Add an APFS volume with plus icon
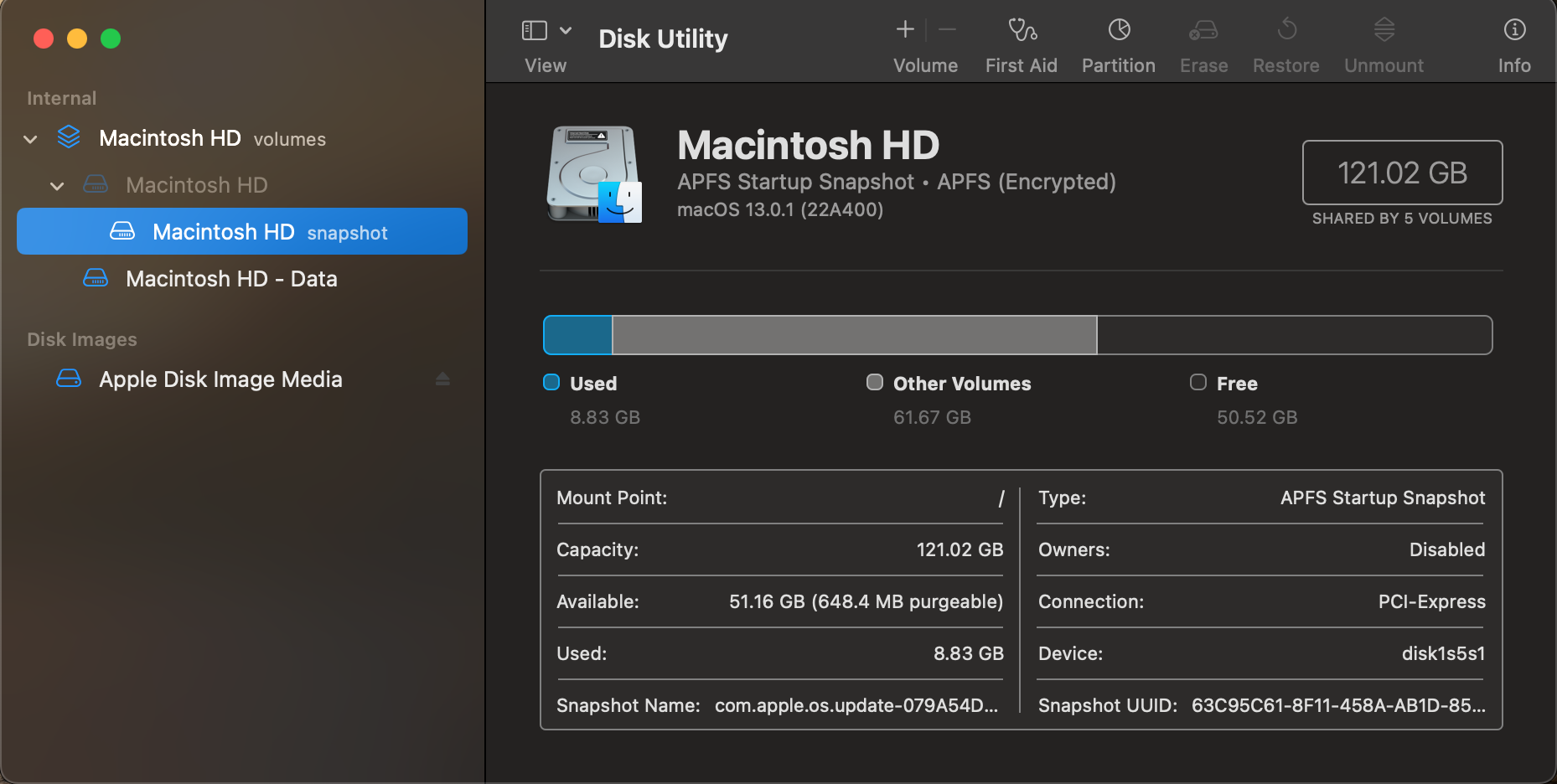1557x784 pixels. point(905,30)
